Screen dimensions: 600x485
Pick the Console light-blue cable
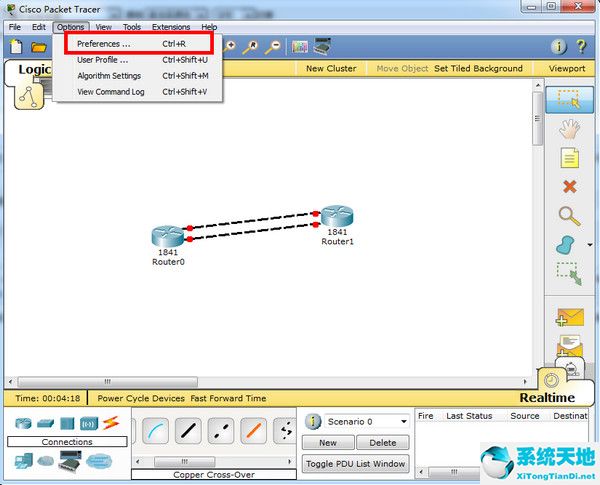(x=155, y=431)
